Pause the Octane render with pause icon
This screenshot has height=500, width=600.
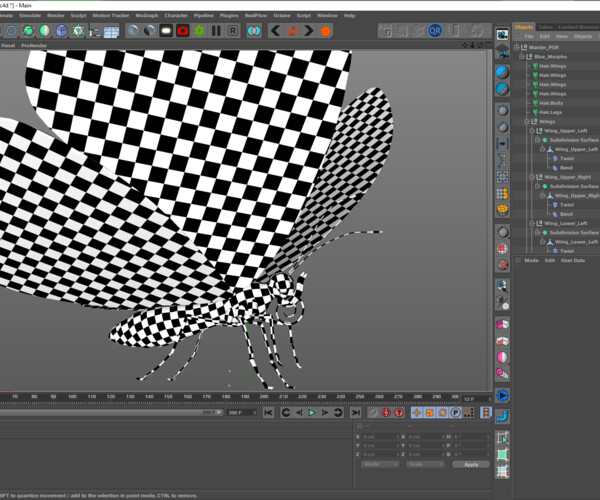coord(216,31)
